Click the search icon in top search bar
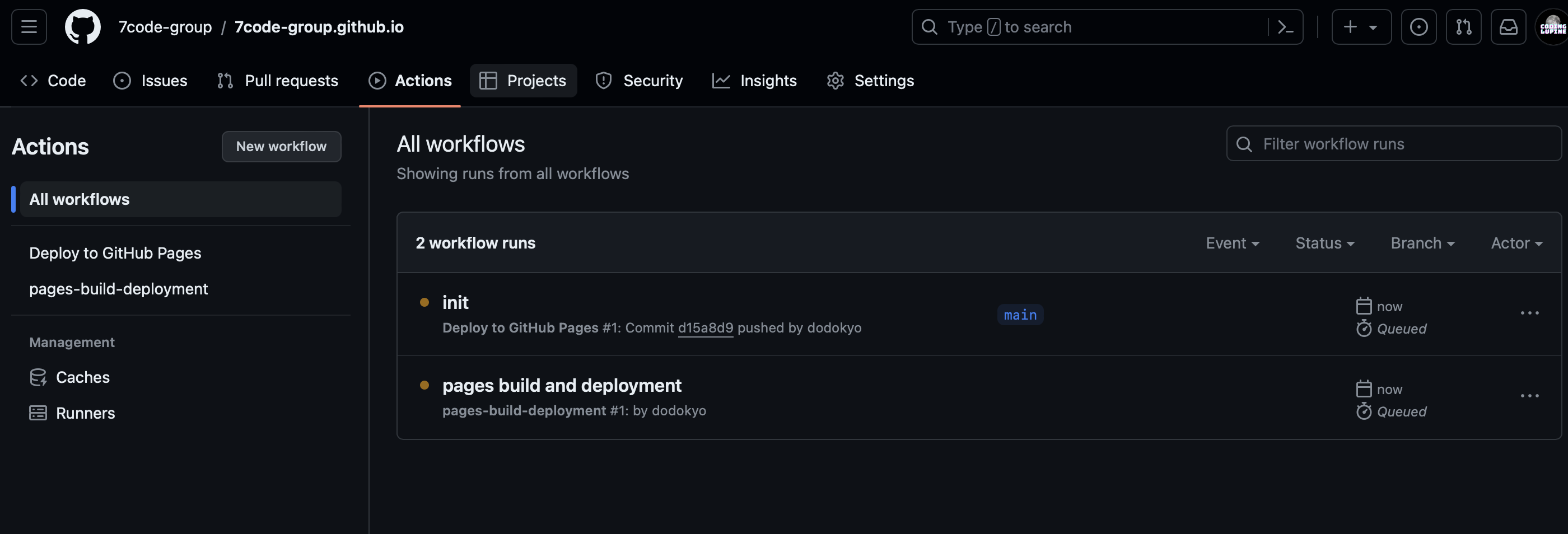 (x=929, y=27)
